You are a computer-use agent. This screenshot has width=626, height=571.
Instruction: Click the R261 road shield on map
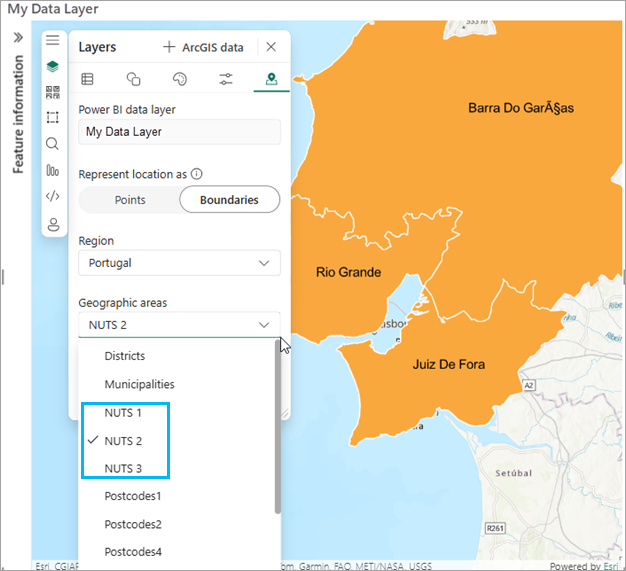pos(495,528)
